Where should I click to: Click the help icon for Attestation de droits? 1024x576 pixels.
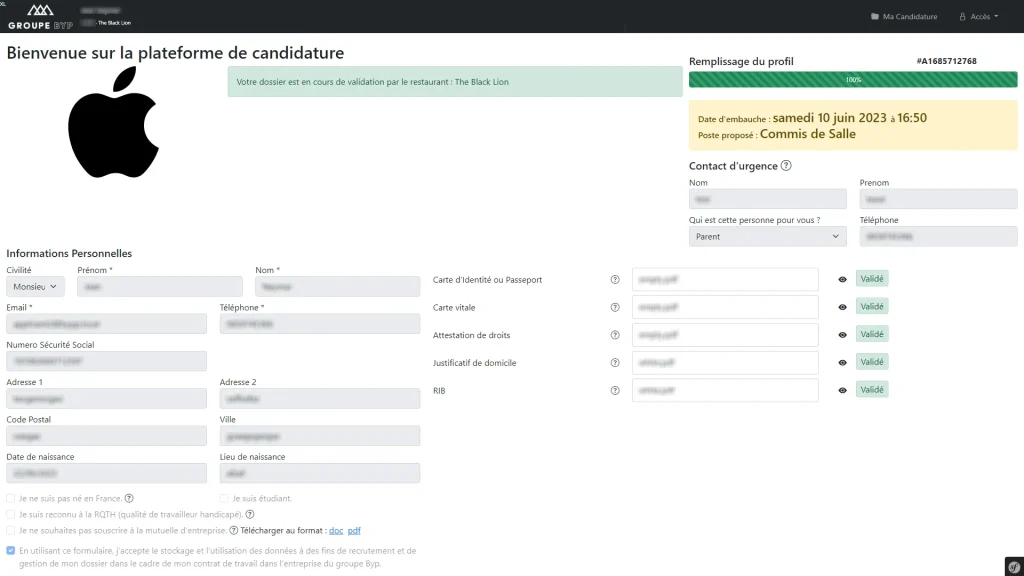[x=615, y=335]
